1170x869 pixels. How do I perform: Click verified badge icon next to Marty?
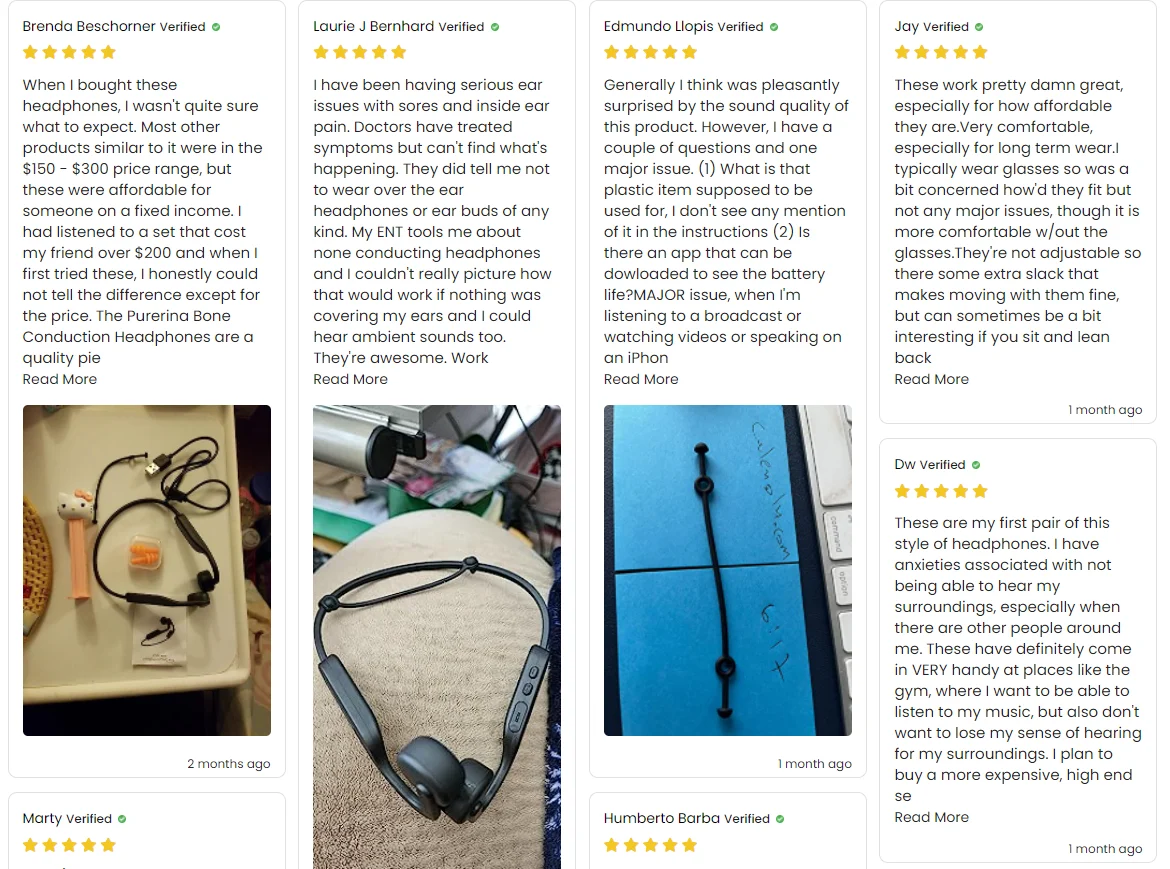point(122,819)
